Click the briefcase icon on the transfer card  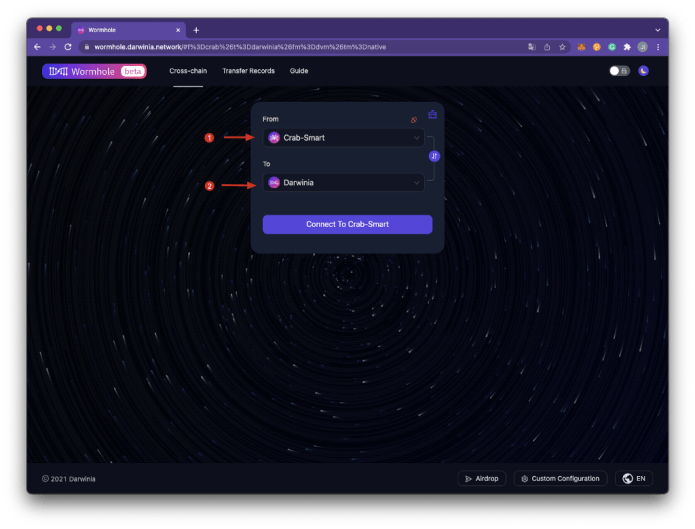click(433, 115)
